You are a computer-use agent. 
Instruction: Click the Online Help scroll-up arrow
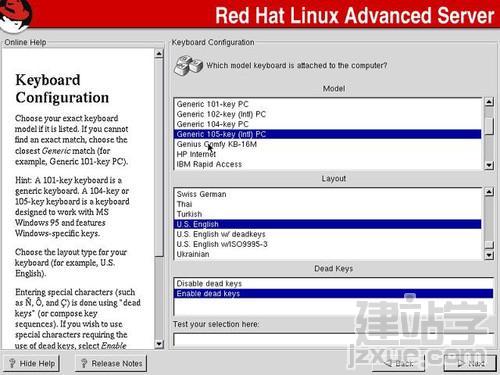[x=159, y=53]
